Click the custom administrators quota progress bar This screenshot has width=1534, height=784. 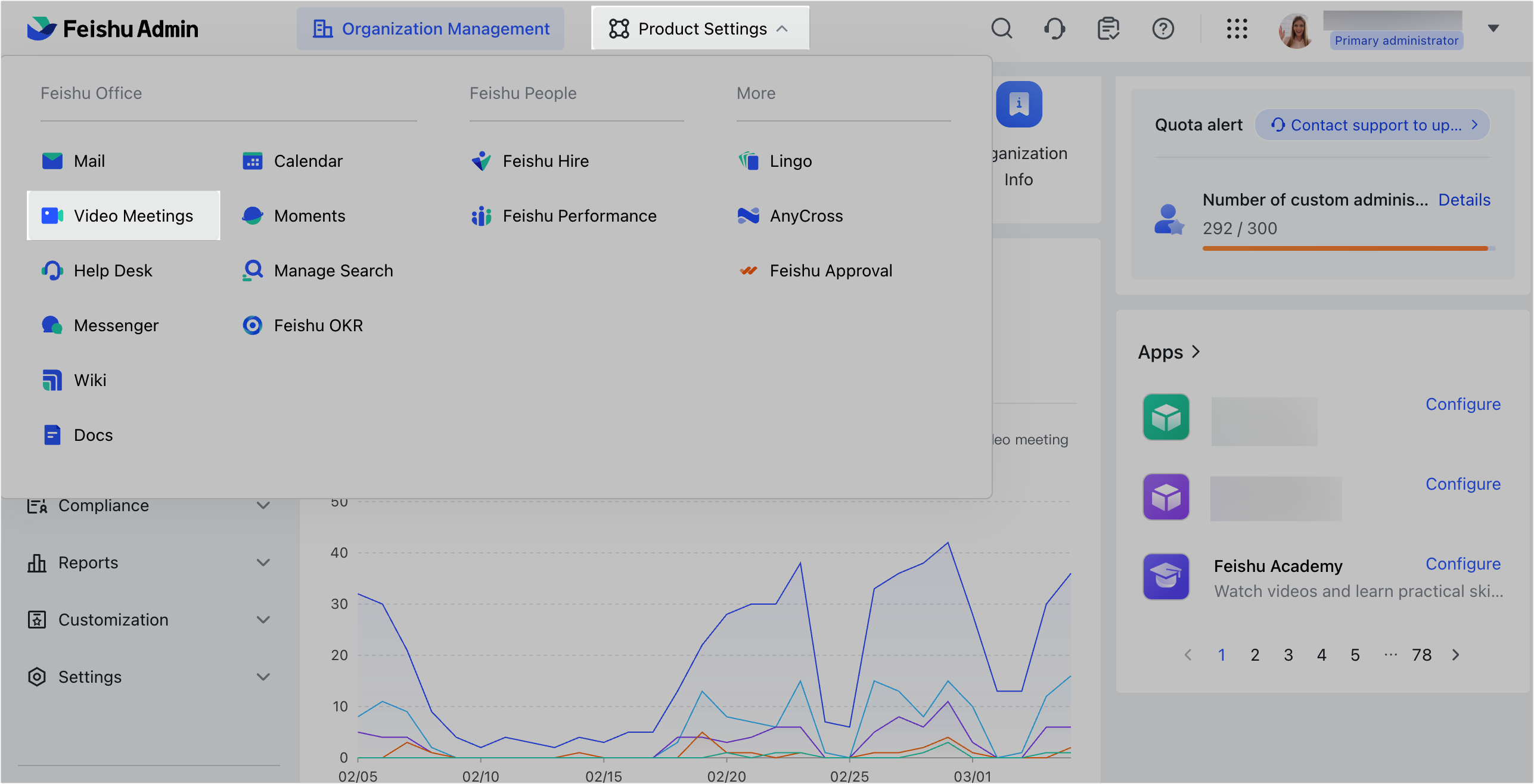pos(1345,248)
